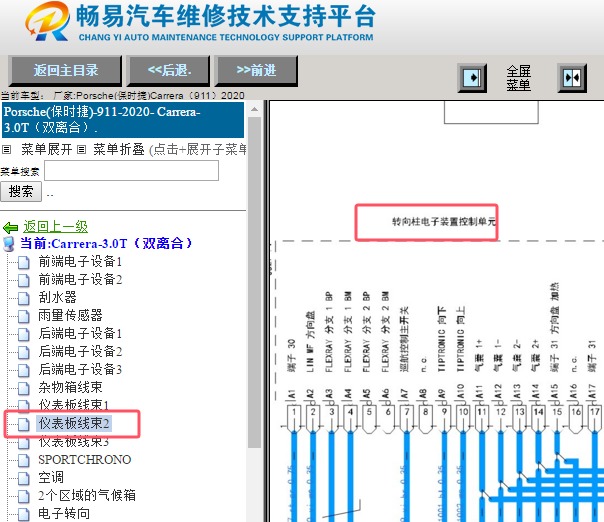Open the 后端电子设备1 entry
Screen dimensions: 604x522
pos(80,333)
